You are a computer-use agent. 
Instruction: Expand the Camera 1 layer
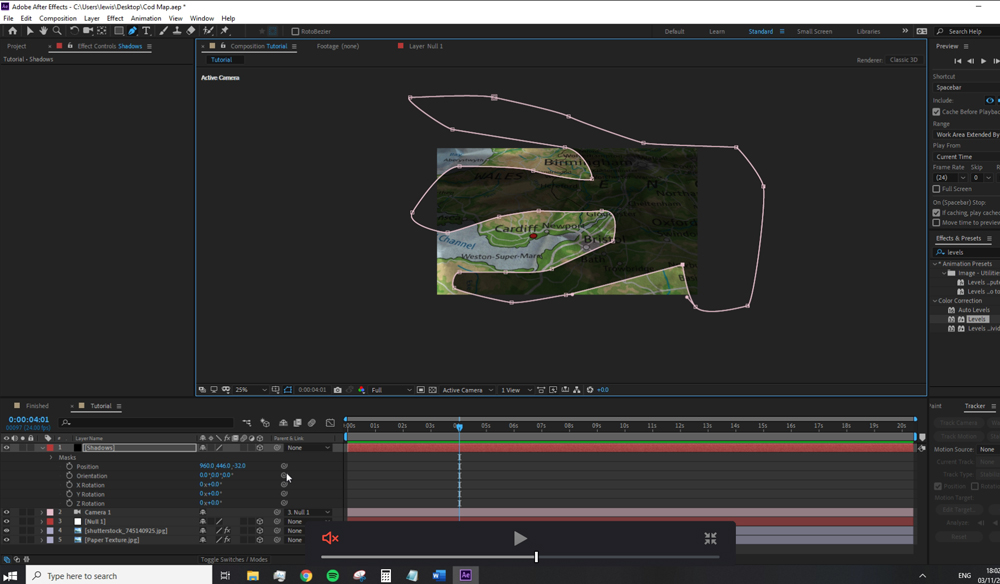(x=42, y=512)
